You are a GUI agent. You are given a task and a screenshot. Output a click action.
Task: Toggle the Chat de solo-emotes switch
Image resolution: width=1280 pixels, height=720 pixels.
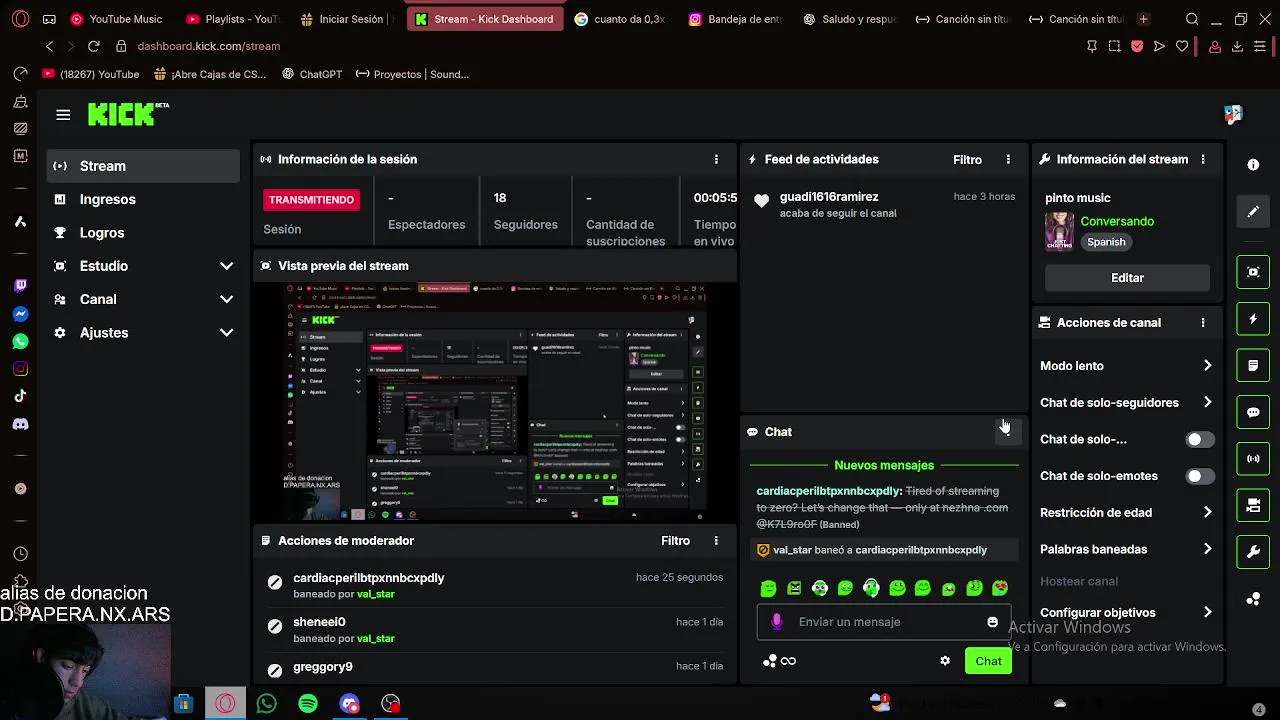tap(1200, 477)
